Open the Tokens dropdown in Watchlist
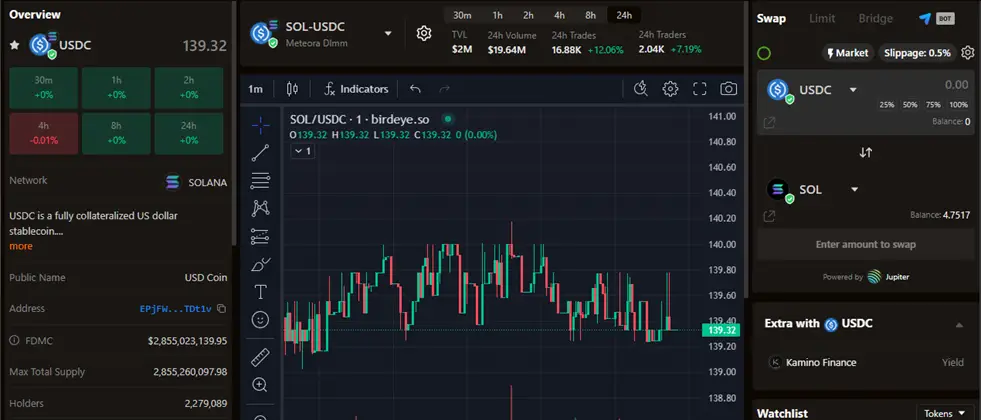 click(945, 413)
